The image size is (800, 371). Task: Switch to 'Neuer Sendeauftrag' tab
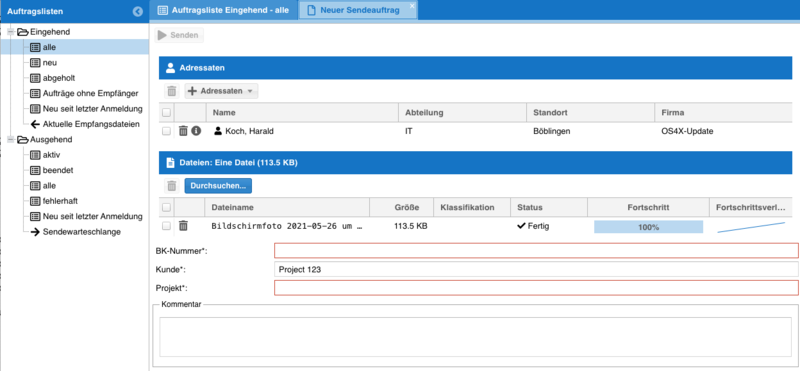(x=358, y=10)
